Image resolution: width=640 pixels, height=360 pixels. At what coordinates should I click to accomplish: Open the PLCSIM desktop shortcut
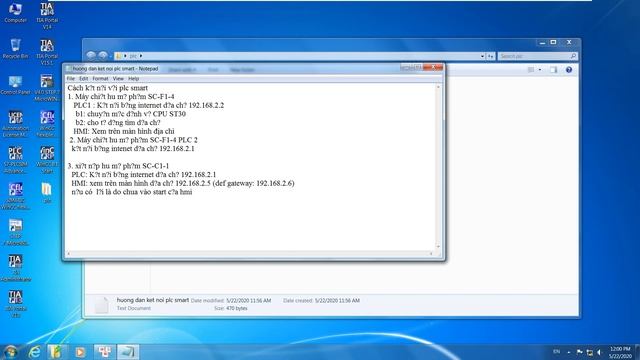(15, 160)
